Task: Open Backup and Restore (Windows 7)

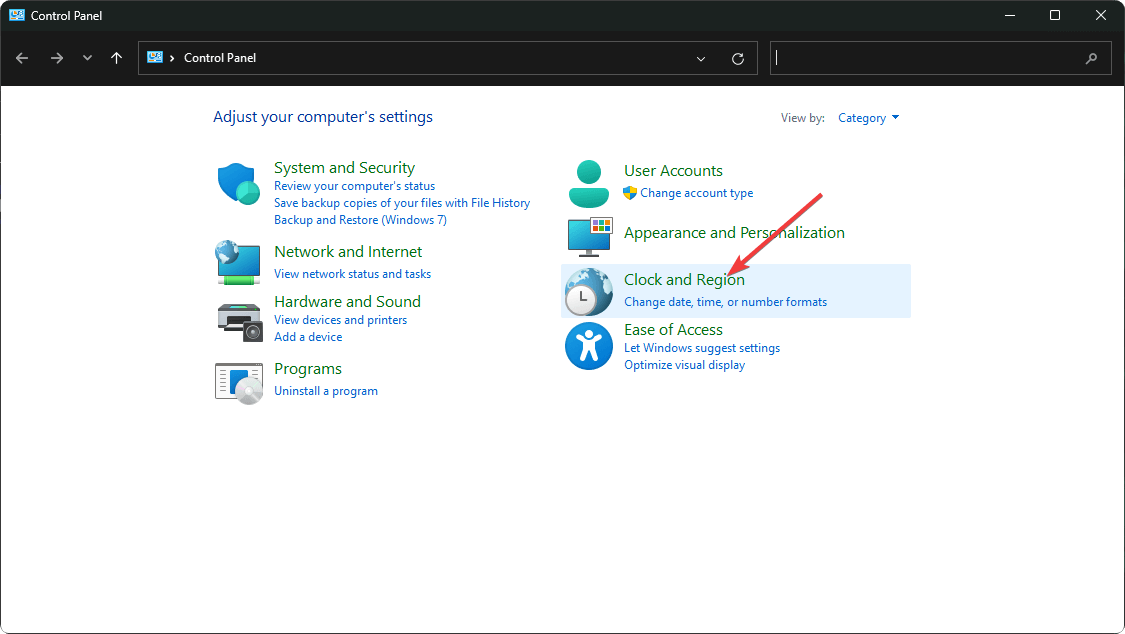Action: [360, 220]
